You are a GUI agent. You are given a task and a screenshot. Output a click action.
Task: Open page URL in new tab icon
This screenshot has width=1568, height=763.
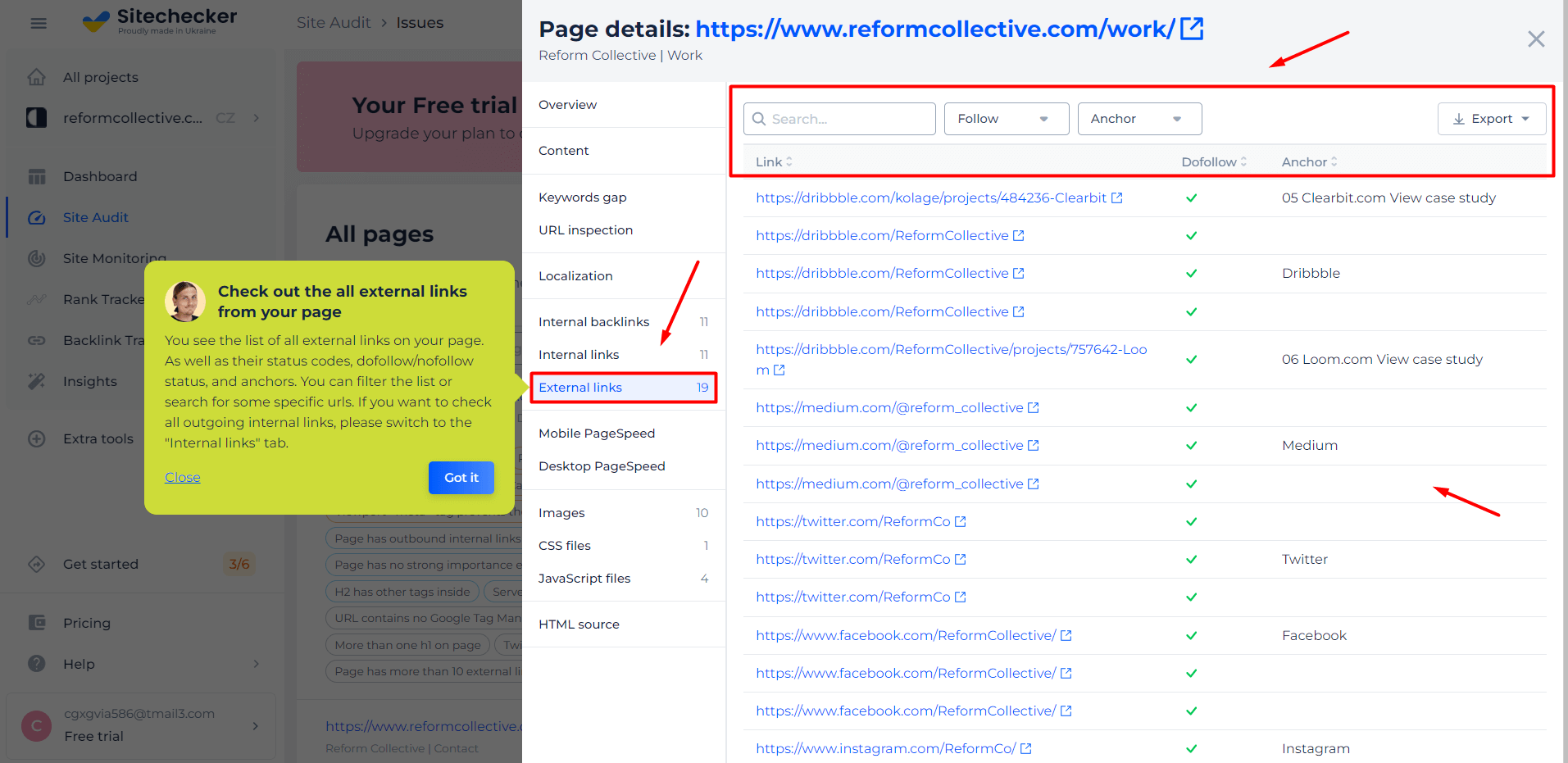(x=1192, y=29)
